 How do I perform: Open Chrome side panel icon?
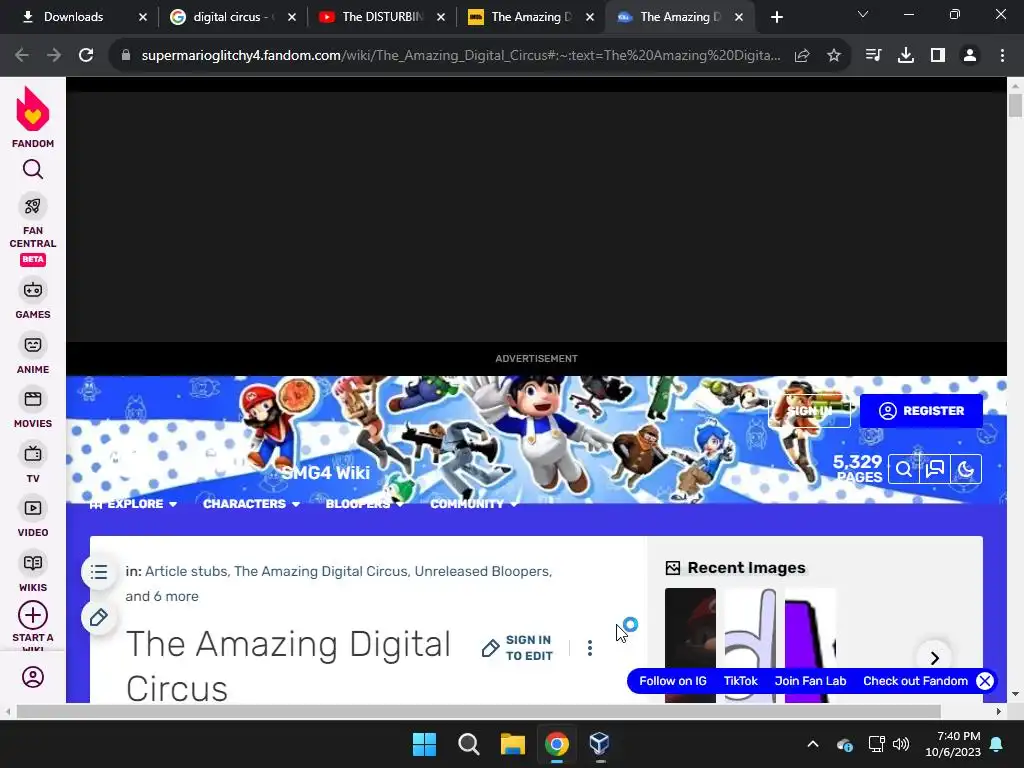[938, 56]
